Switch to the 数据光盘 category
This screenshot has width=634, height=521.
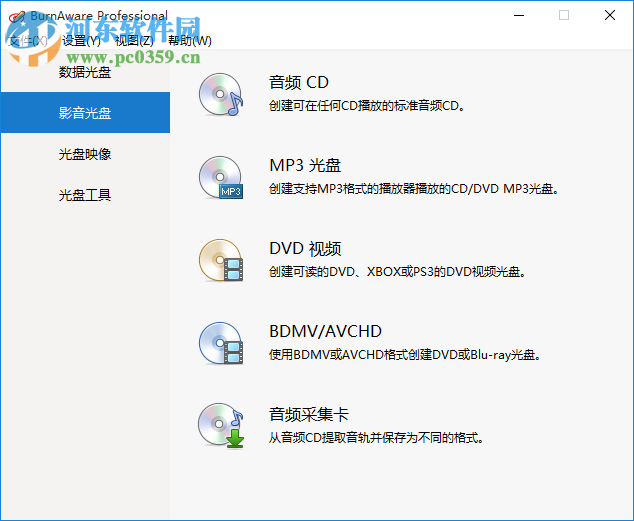(x=85, y=72)
